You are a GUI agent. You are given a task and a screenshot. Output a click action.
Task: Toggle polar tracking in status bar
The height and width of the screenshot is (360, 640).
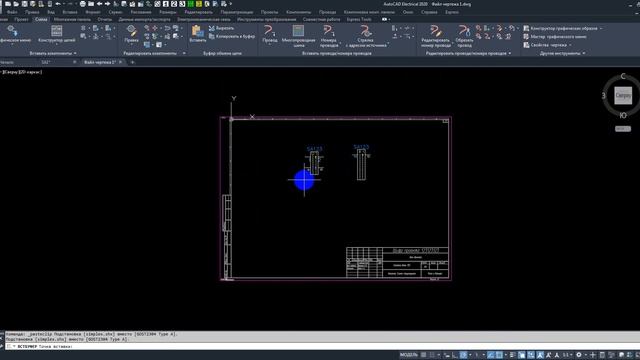464,355
